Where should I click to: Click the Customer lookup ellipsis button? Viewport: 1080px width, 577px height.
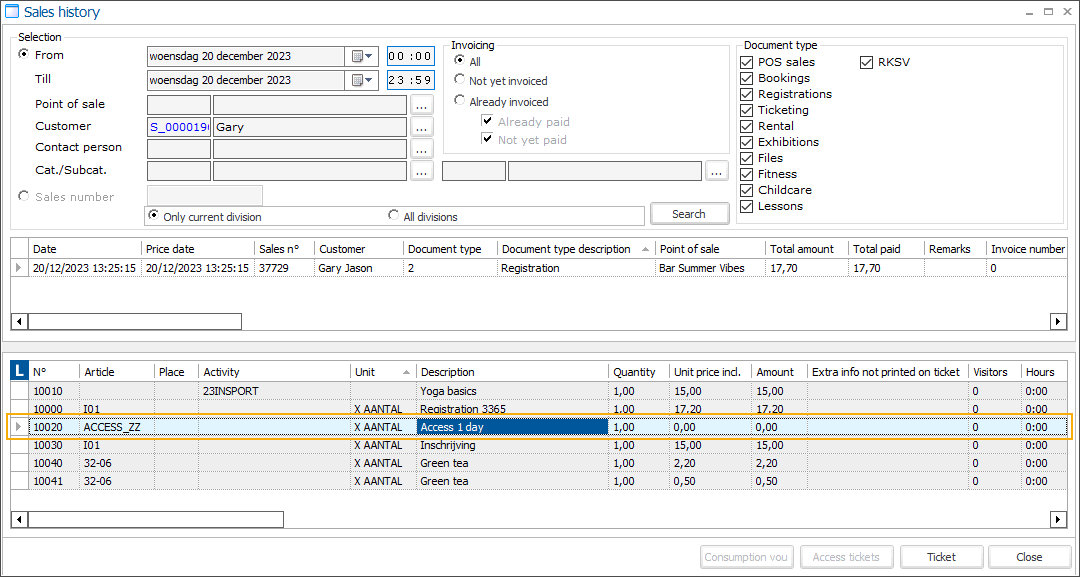click(421, 127)
